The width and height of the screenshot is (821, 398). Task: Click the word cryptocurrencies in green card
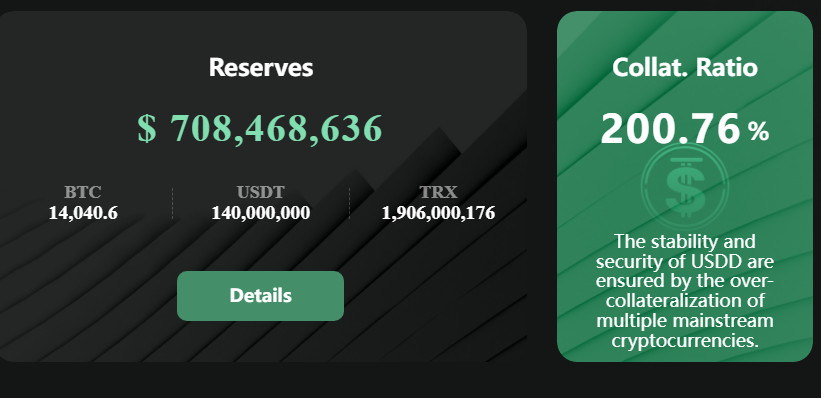tap(685, 341)
